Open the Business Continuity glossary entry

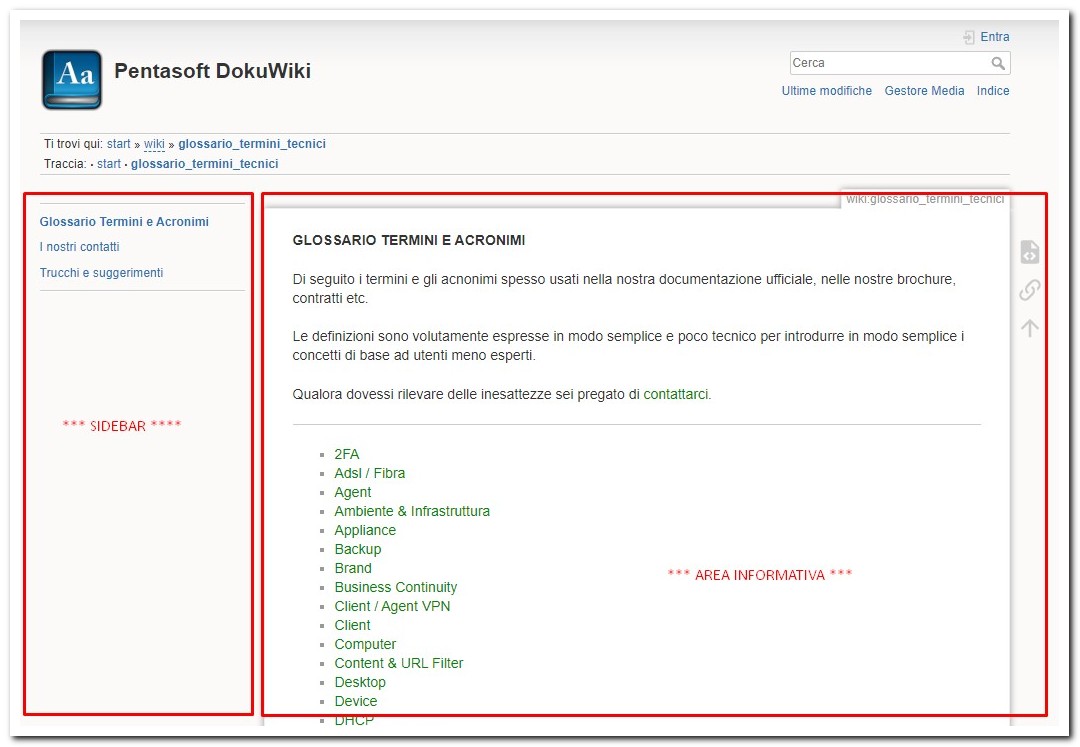(395, 588)
